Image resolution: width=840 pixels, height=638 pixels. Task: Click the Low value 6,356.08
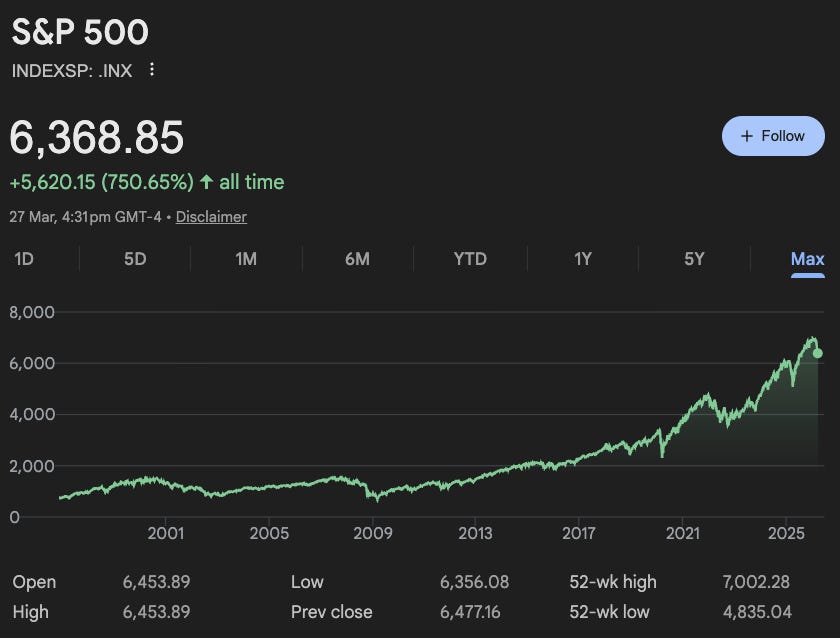(475, 582)
